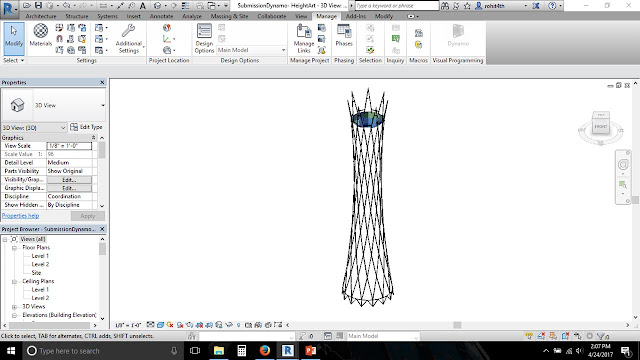Screen dimensions: 640x360
Task: Open the Architecture ribbon tab
Action: pyautogui.click(x=41, y=16)
